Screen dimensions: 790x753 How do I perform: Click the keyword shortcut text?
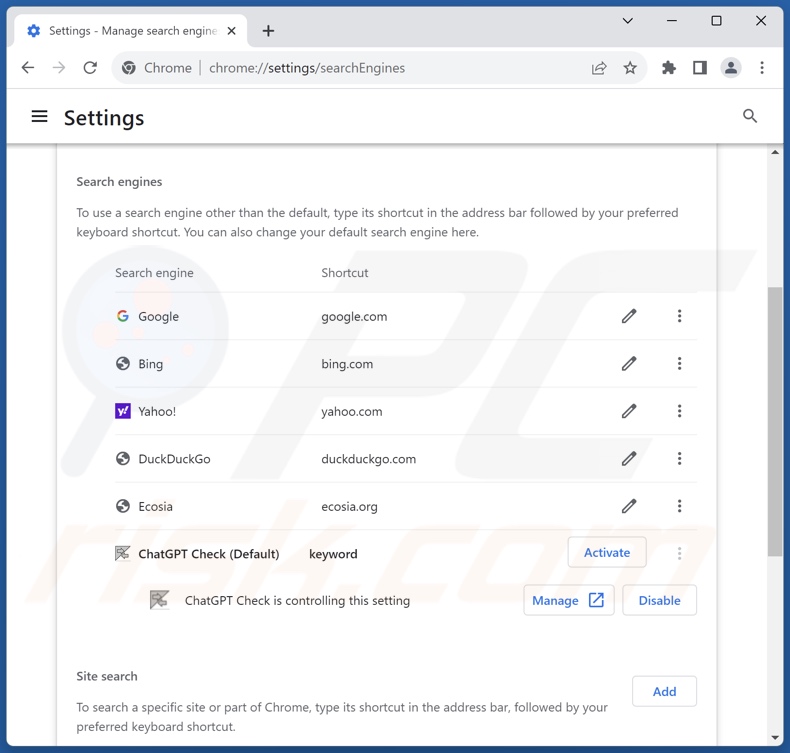tap(333, 554)
